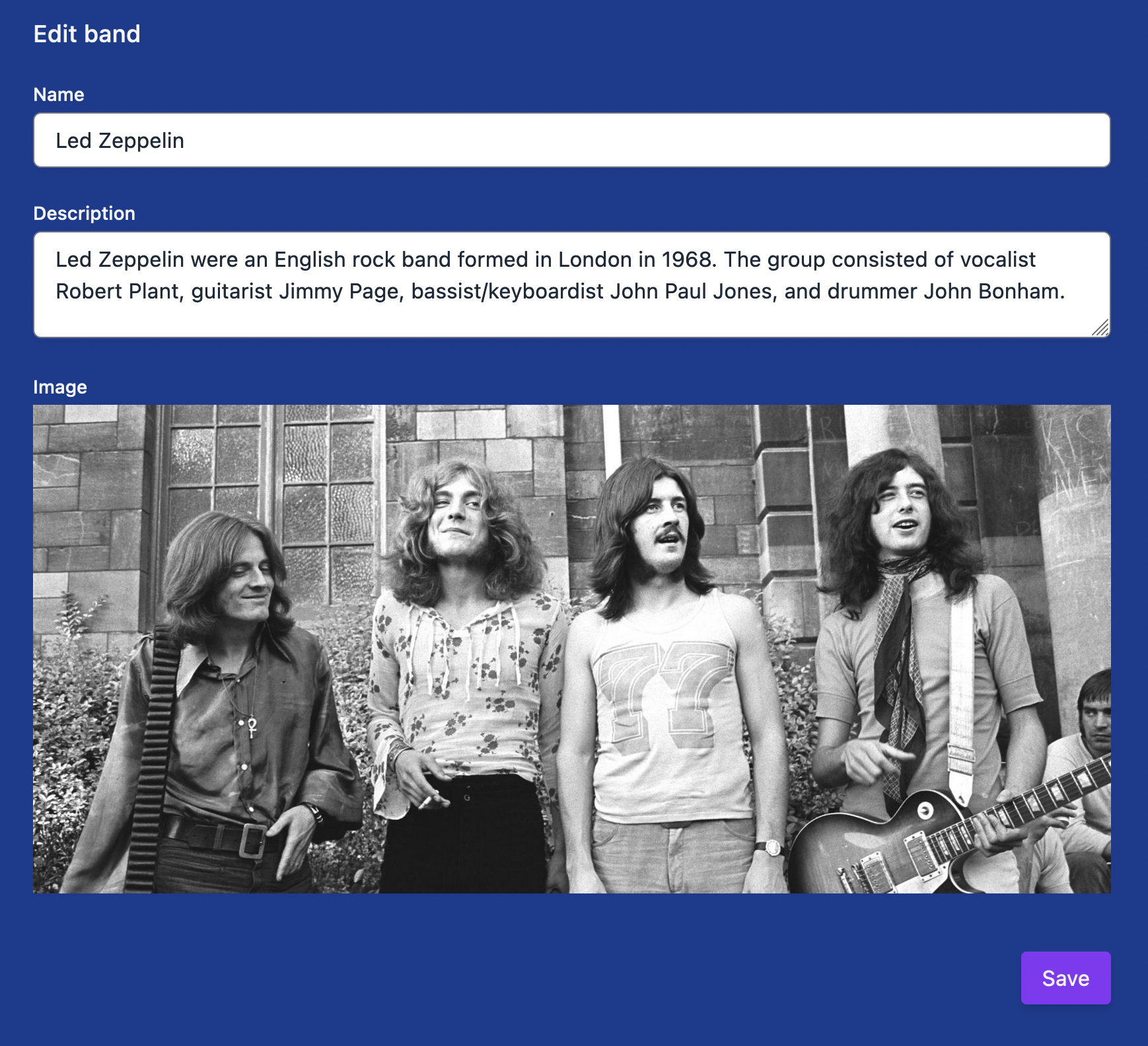Click the wristwatch in the photo

(770, 847)
